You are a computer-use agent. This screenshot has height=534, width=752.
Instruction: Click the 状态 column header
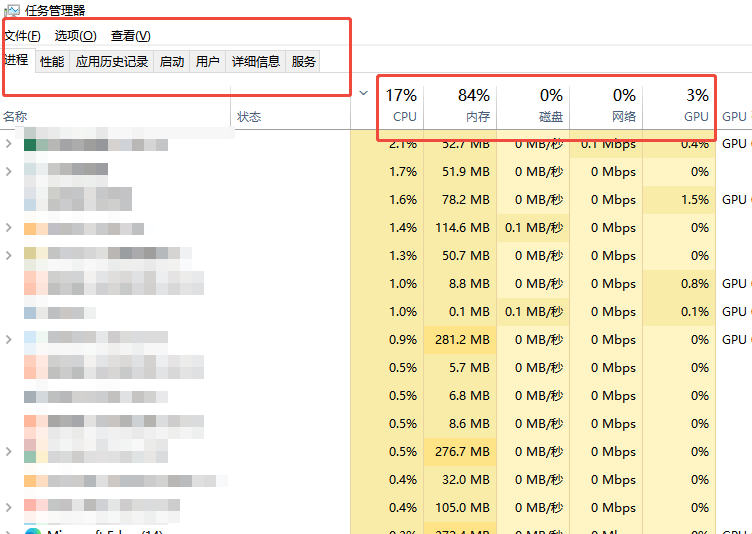point(249,117)
